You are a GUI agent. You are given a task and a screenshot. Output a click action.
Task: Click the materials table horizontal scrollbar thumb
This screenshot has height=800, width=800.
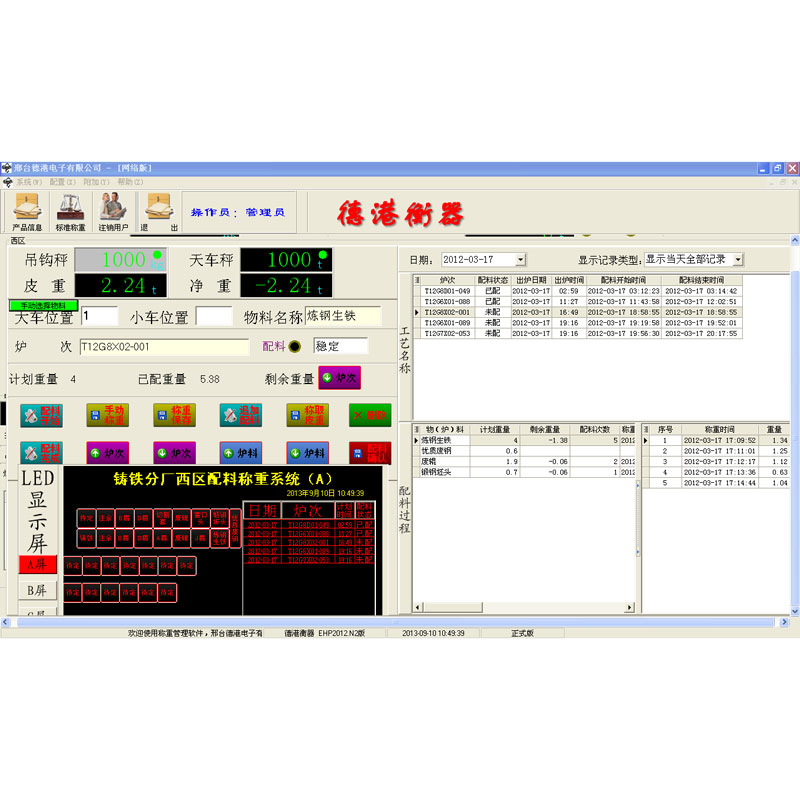click(453, 607)
